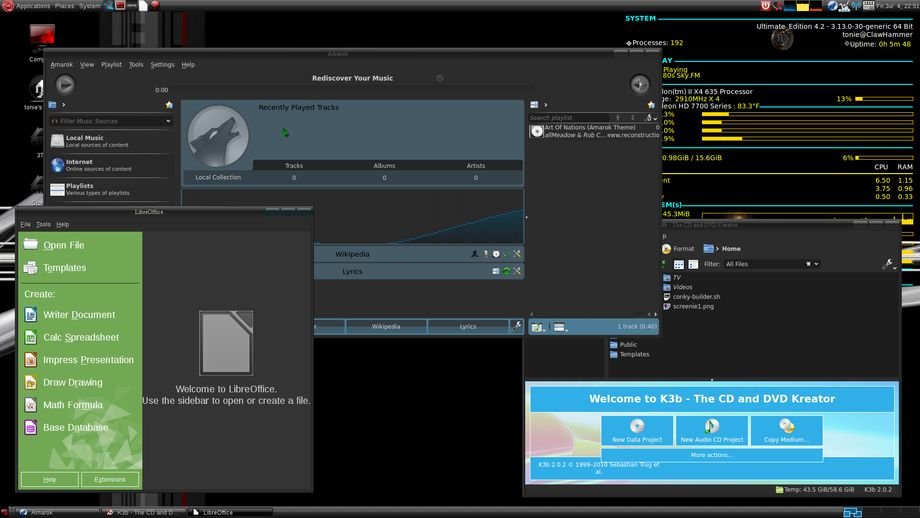Click the Base Database icon
Viewport: 920px width, 518px height.
(31, 428)
